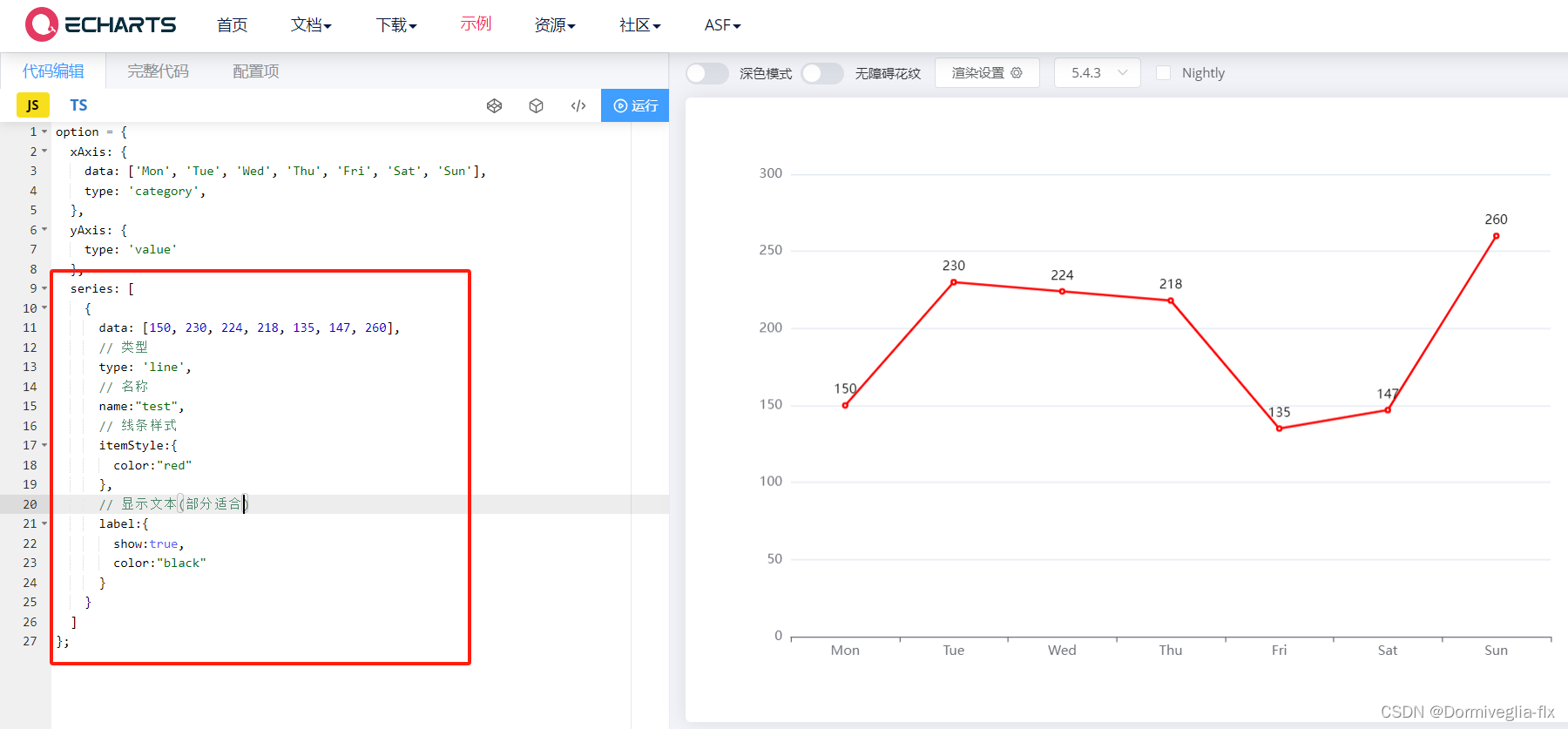Collapse the series fold arrow at line 9
The height and width of the screenshot is (729, 1568).
(44, 288)
